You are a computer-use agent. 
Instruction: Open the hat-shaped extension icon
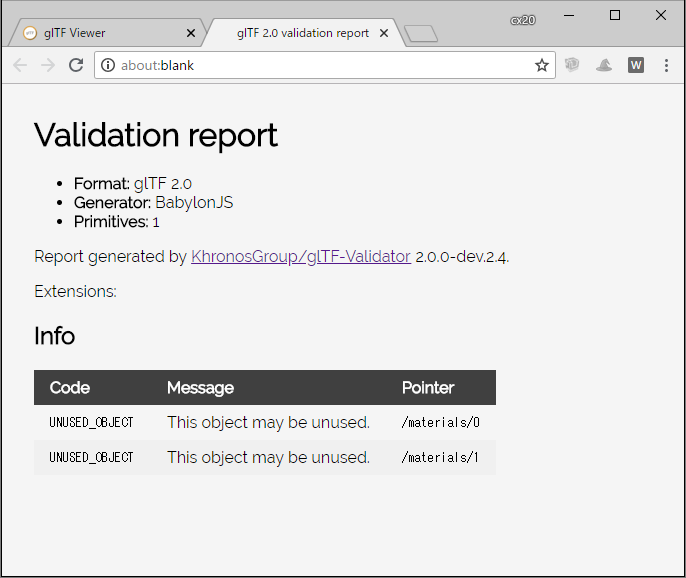604,65
